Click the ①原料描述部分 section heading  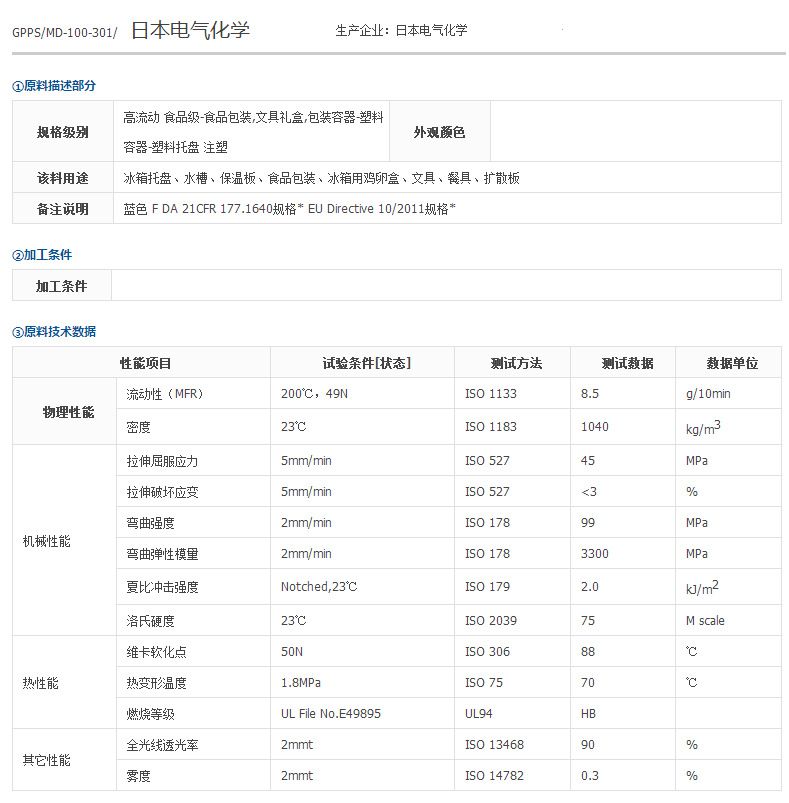[x=54, y=86]
